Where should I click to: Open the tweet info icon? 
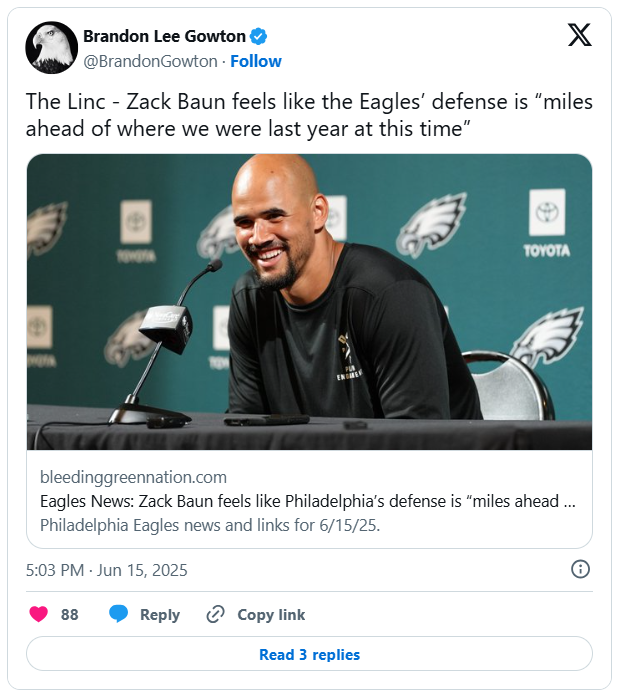click(x=580, y=569)
